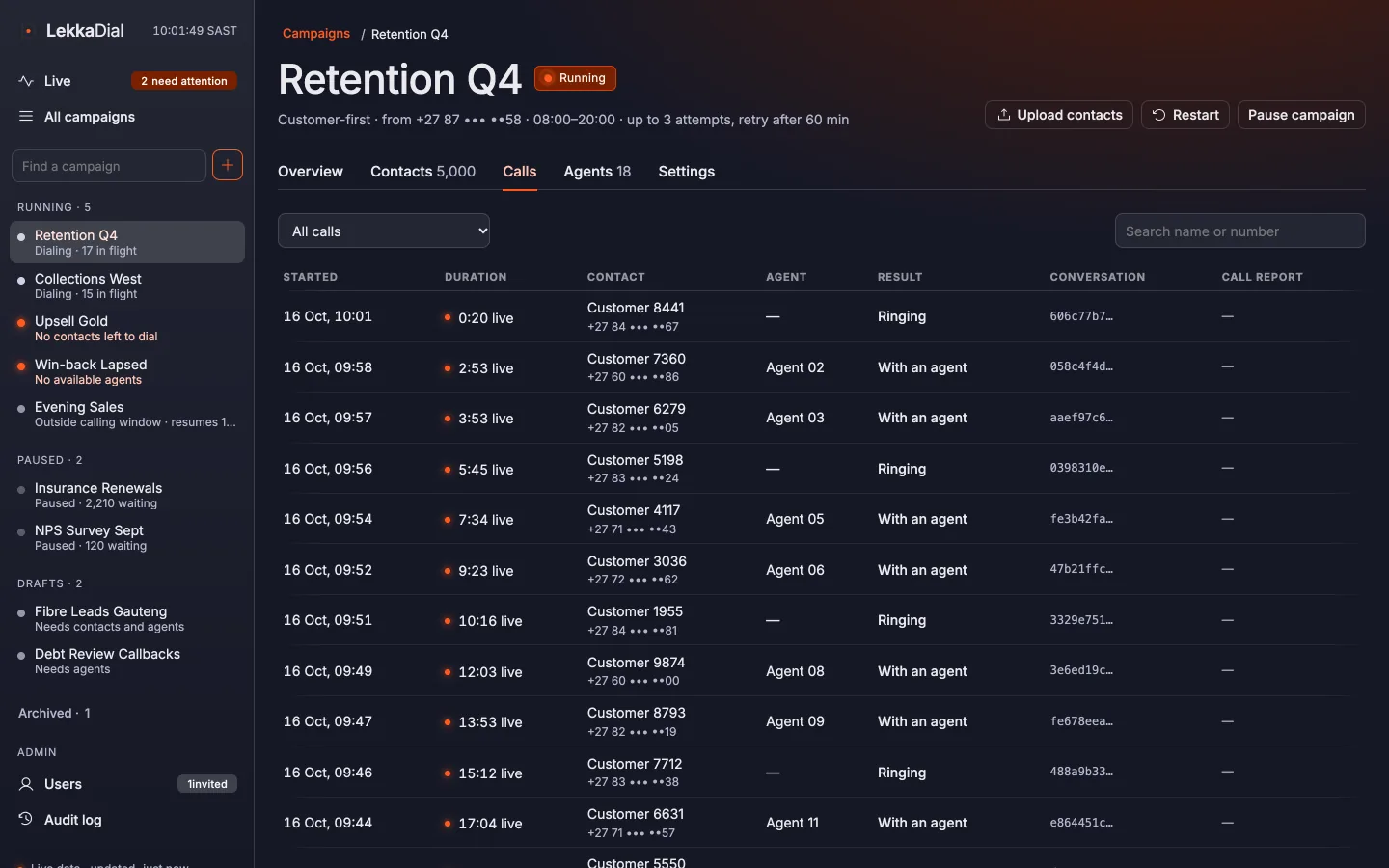
Task: Click conversation ID 058c4f4d
Action: coord(1081,366)
